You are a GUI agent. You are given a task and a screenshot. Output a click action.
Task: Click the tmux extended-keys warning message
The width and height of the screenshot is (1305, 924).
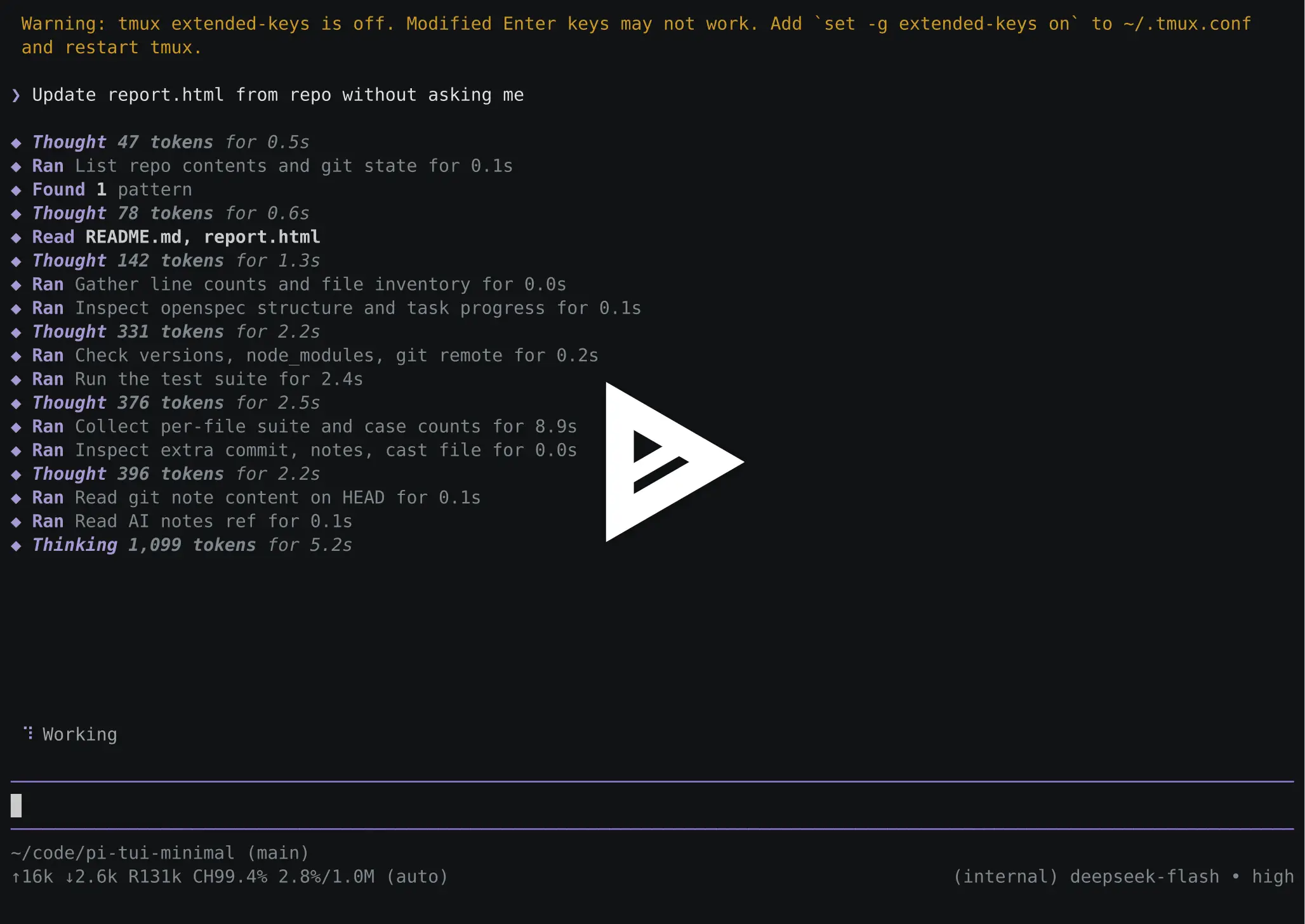tap(636, 36)
